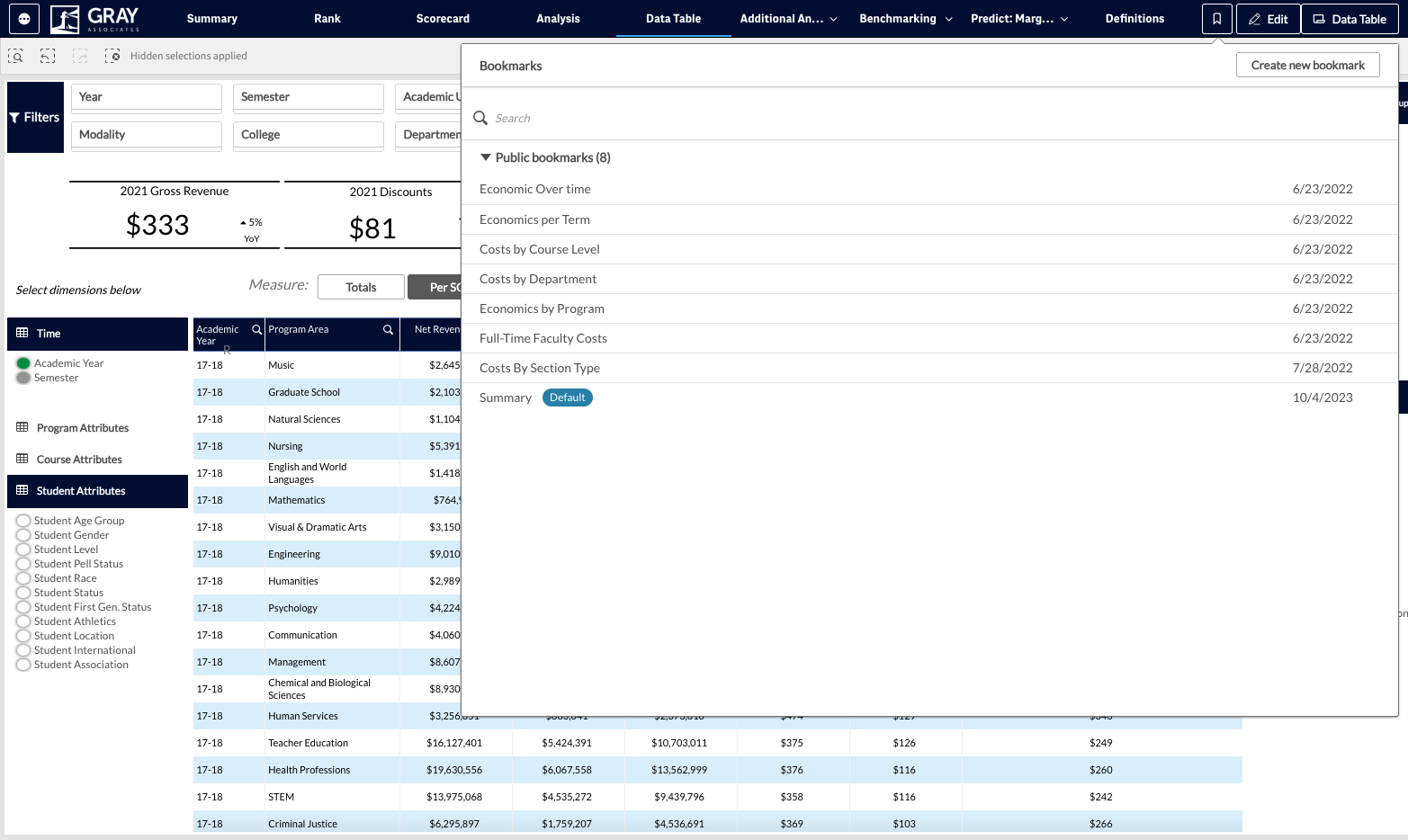Screen dimensions: 1408x840
Task: Step back in selections icon
Action: pyautogui.click(x=48, y=56)
